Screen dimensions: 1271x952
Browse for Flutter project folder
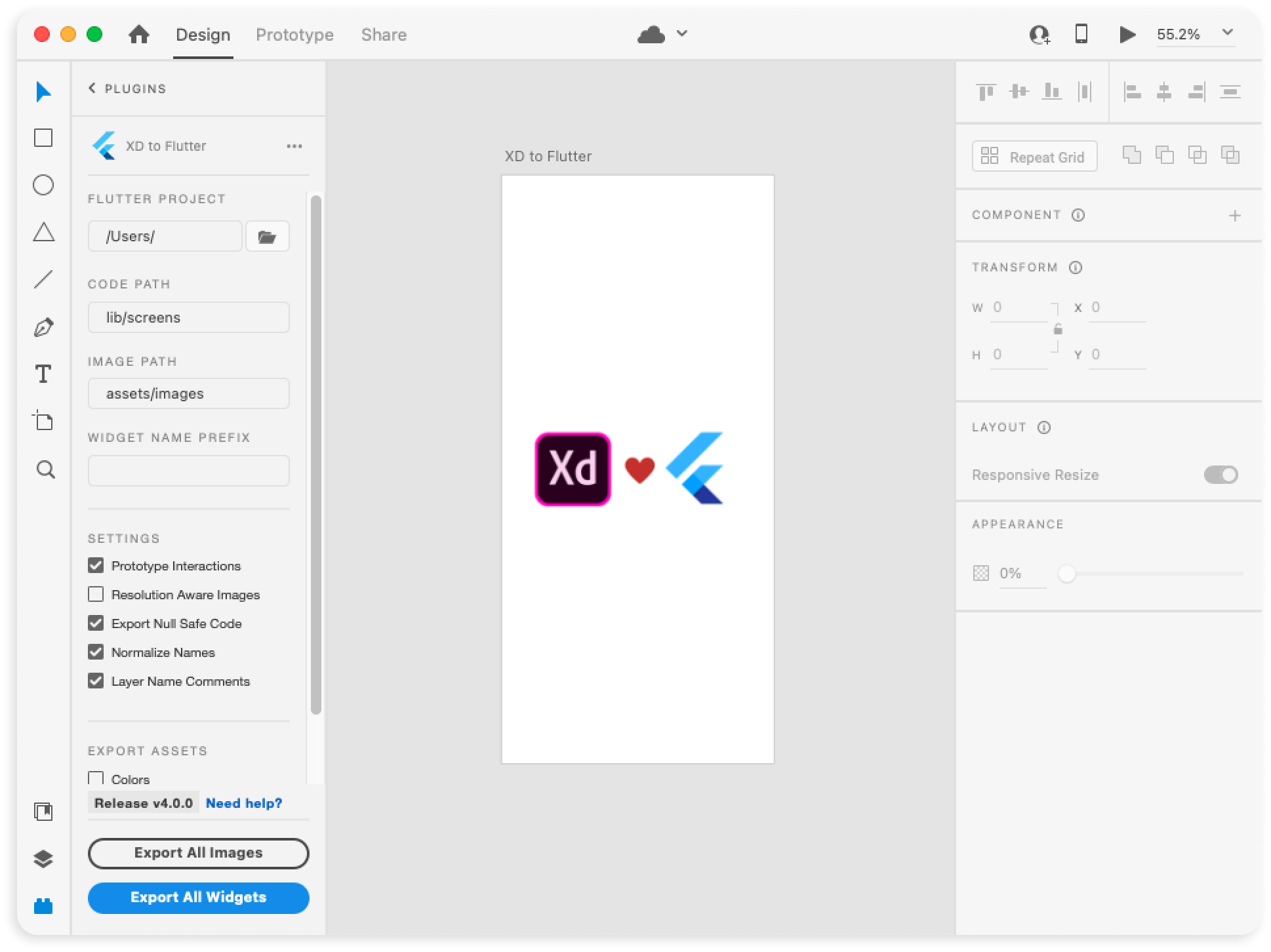(x=267, y=237)
